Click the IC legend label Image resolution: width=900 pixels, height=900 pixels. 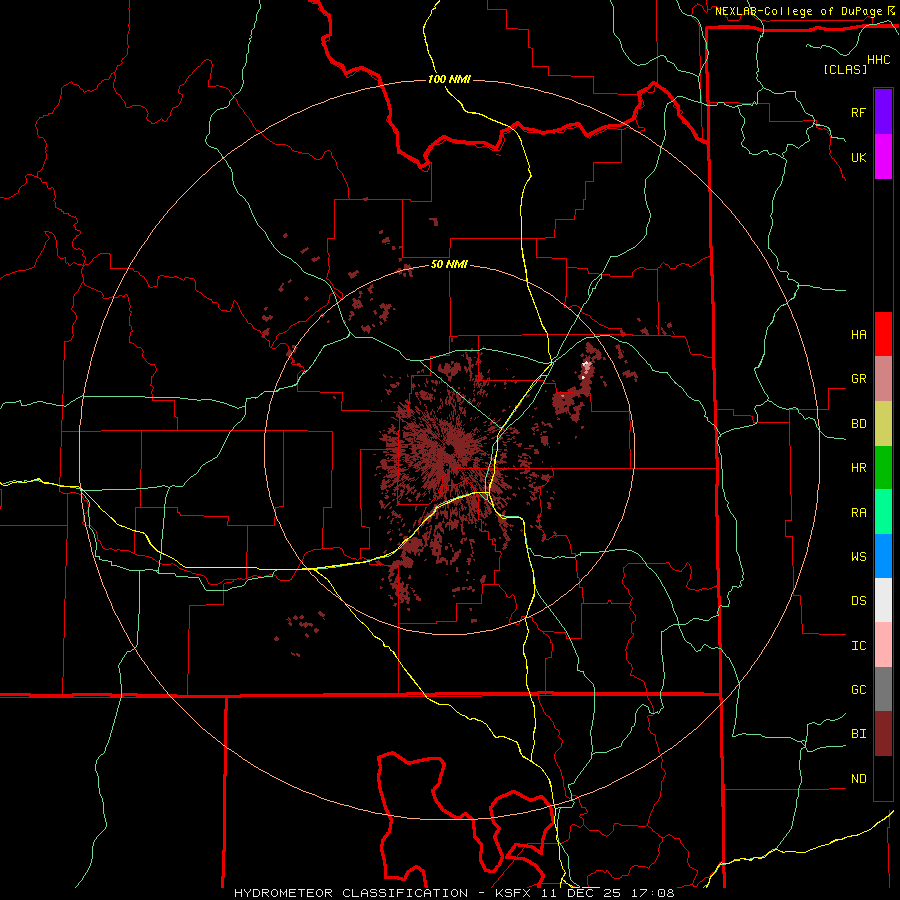coord(858,645)
